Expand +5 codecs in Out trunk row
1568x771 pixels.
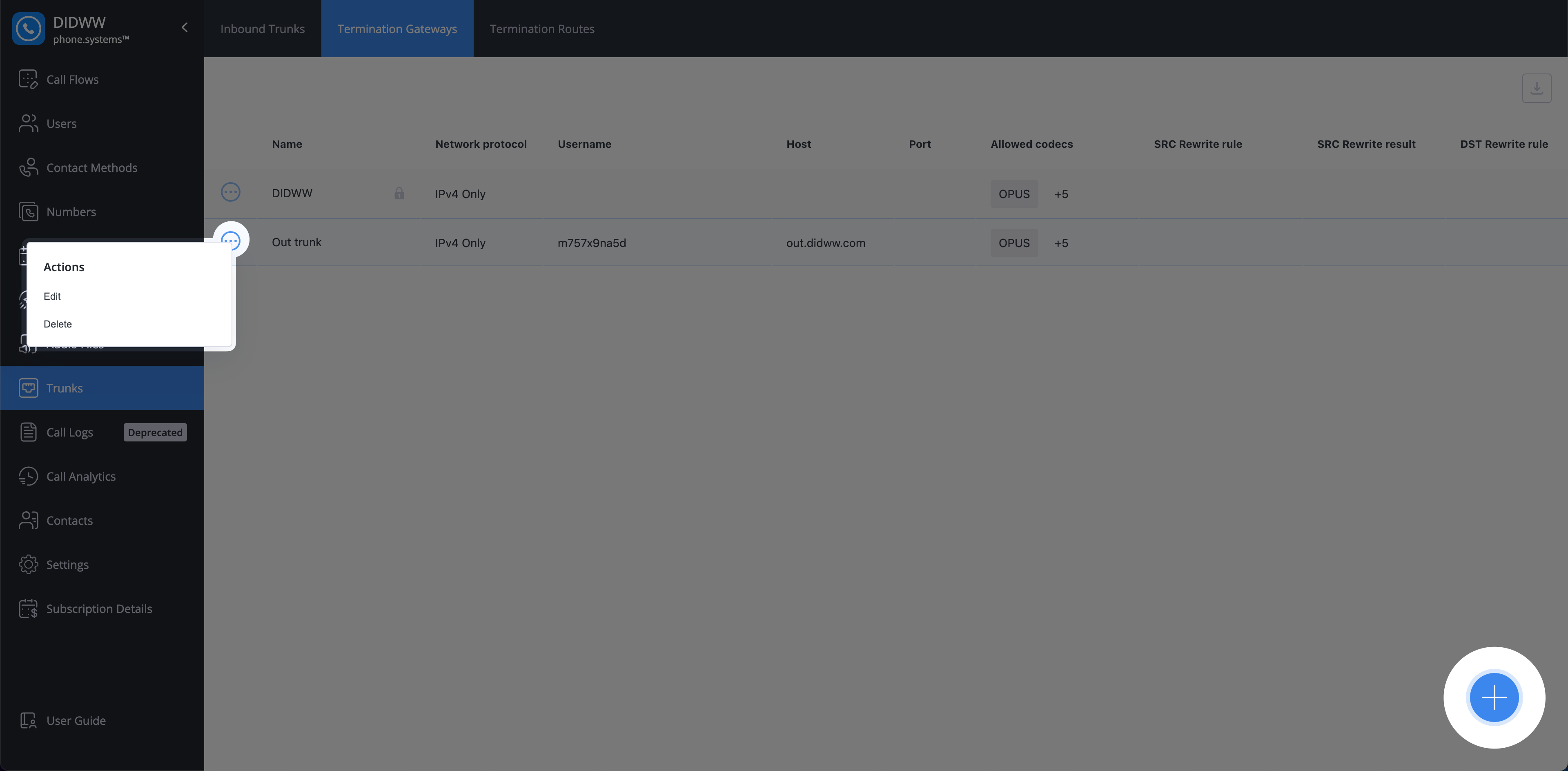[1061, 243]
